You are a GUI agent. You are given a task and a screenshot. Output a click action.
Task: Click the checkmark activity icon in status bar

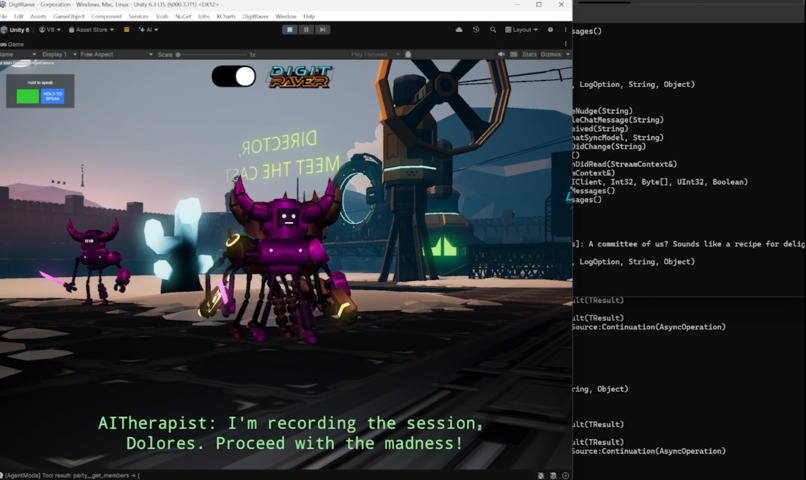click(x=565, y=475)
